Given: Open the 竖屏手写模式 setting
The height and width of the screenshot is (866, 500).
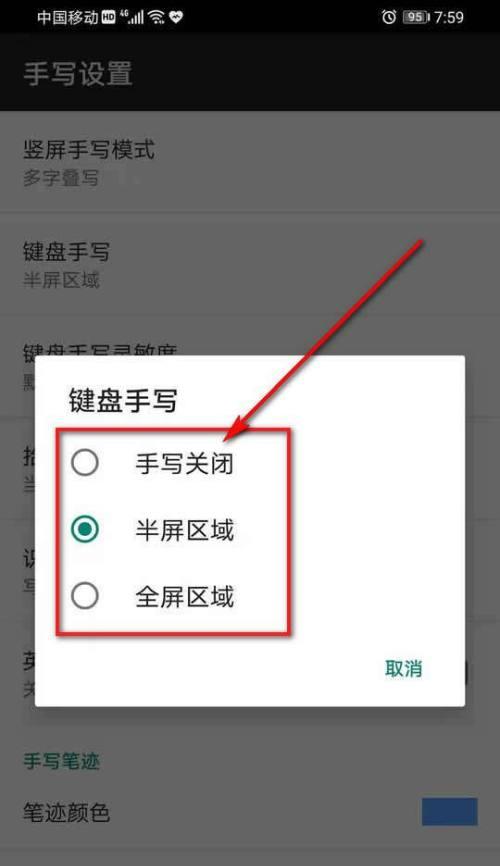Looking at the screenshot, I should point(250,161).
